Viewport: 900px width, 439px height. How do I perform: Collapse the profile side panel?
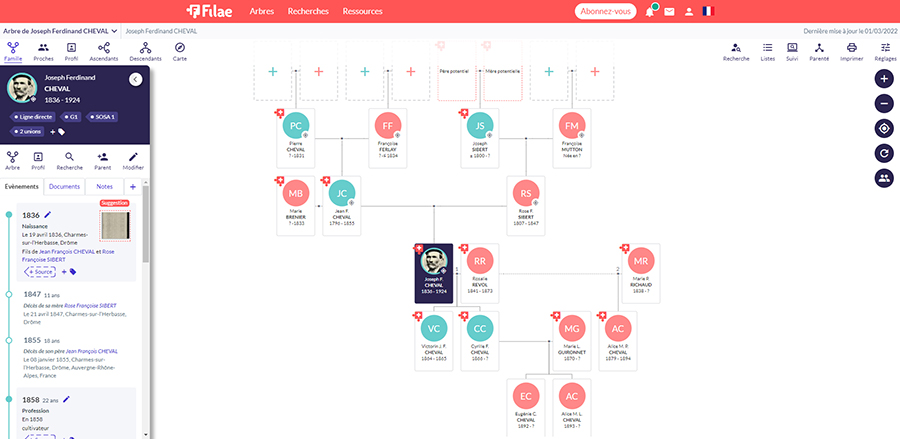pos(136,80)
